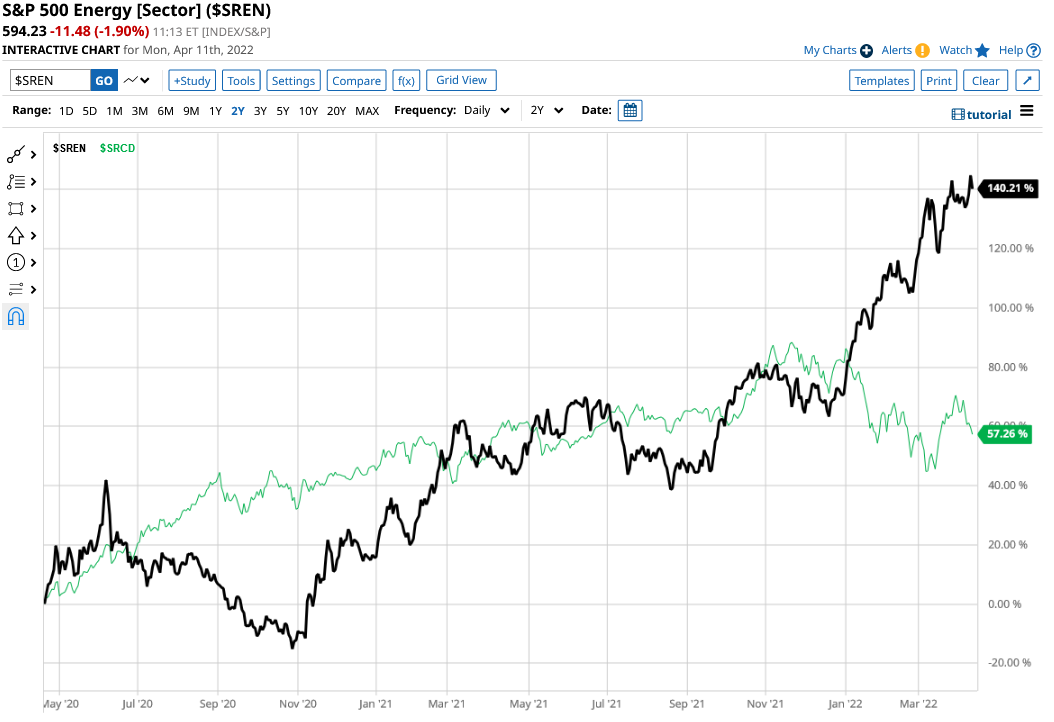Select the numbered annotation tool
Viewport: 1054px width, 722px height.
tap(15, 263)
